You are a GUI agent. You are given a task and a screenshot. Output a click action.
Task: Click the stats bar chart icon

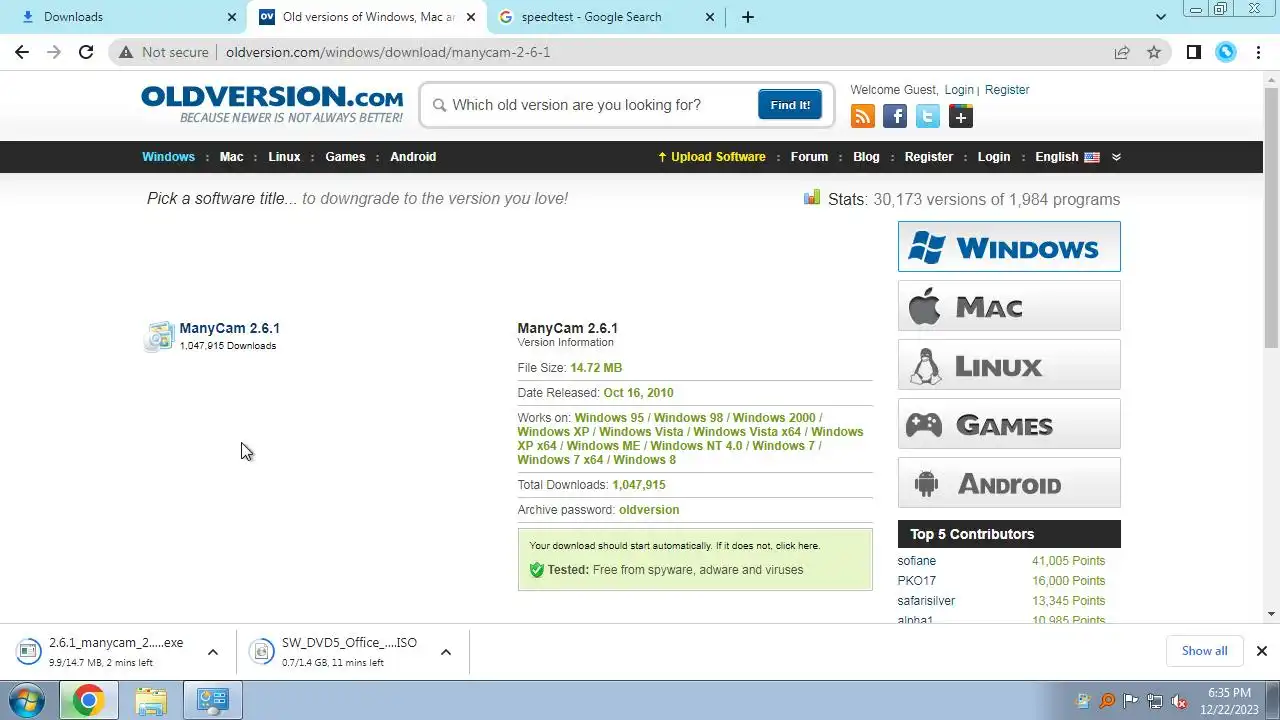click(812, 198)
